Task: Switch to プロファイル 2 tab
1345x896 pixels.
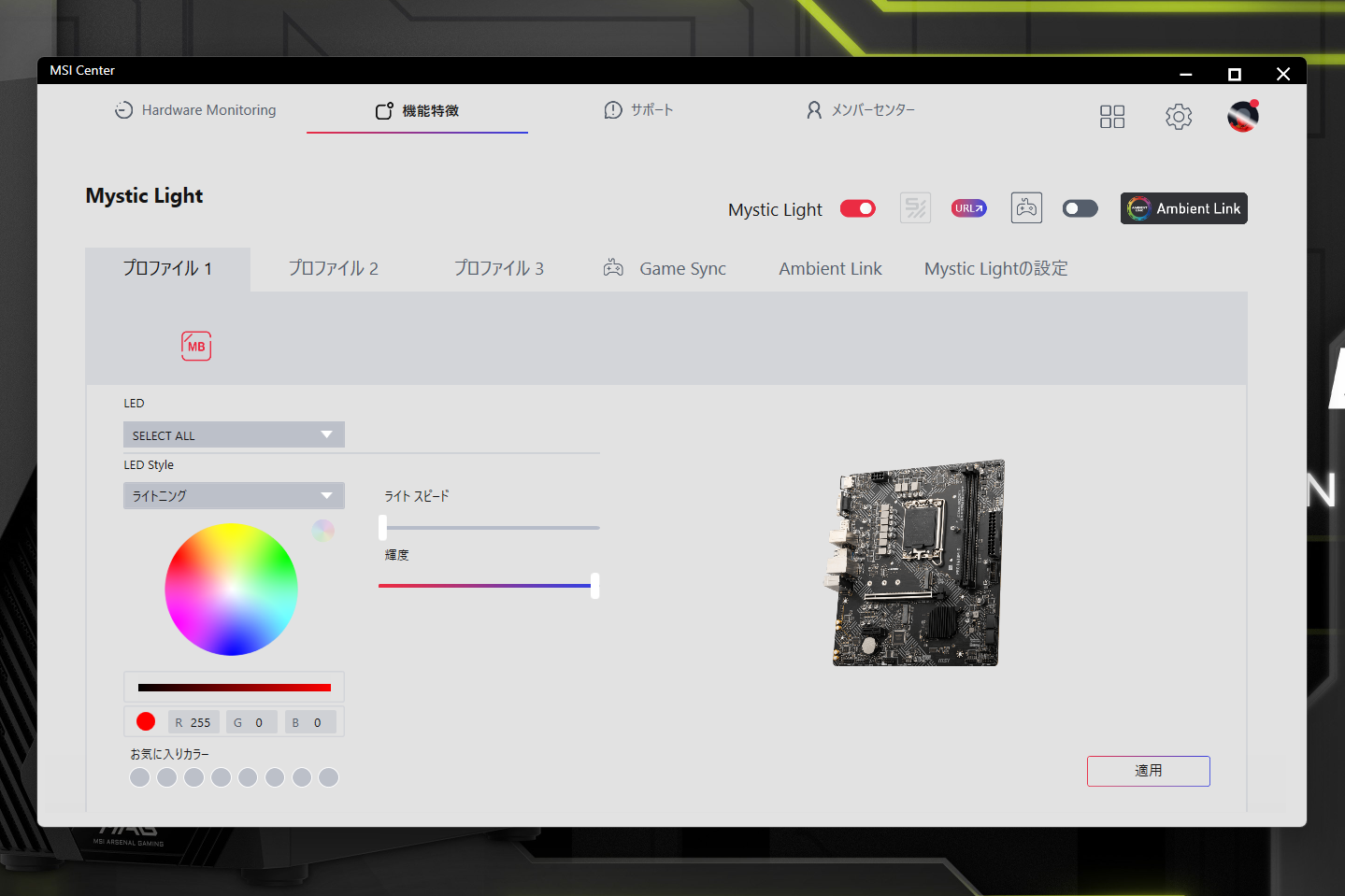Action: point(333,268)
